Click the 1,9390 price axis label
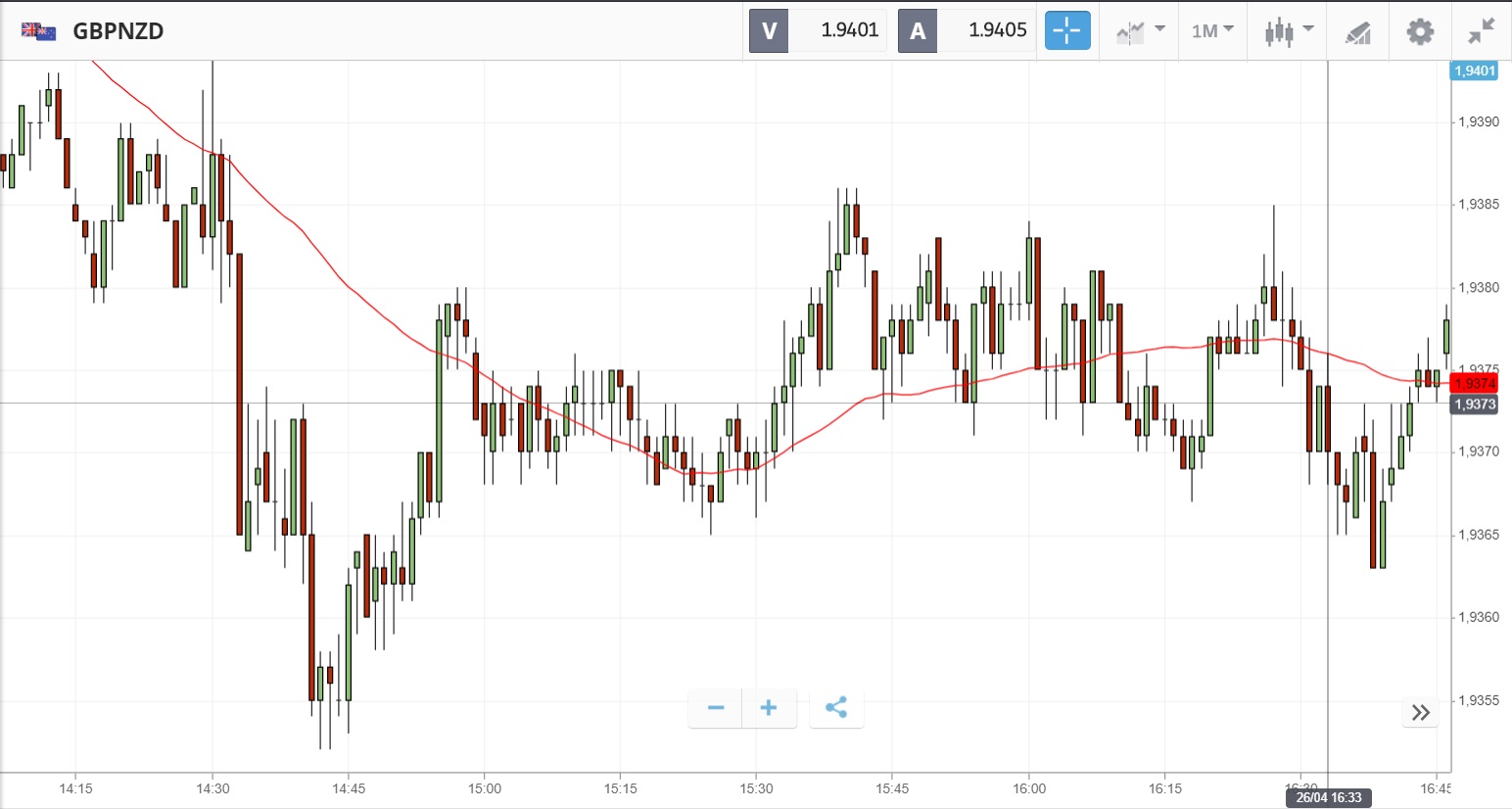The width and height of the screenshot is (1512, 809). (1478, 121)
